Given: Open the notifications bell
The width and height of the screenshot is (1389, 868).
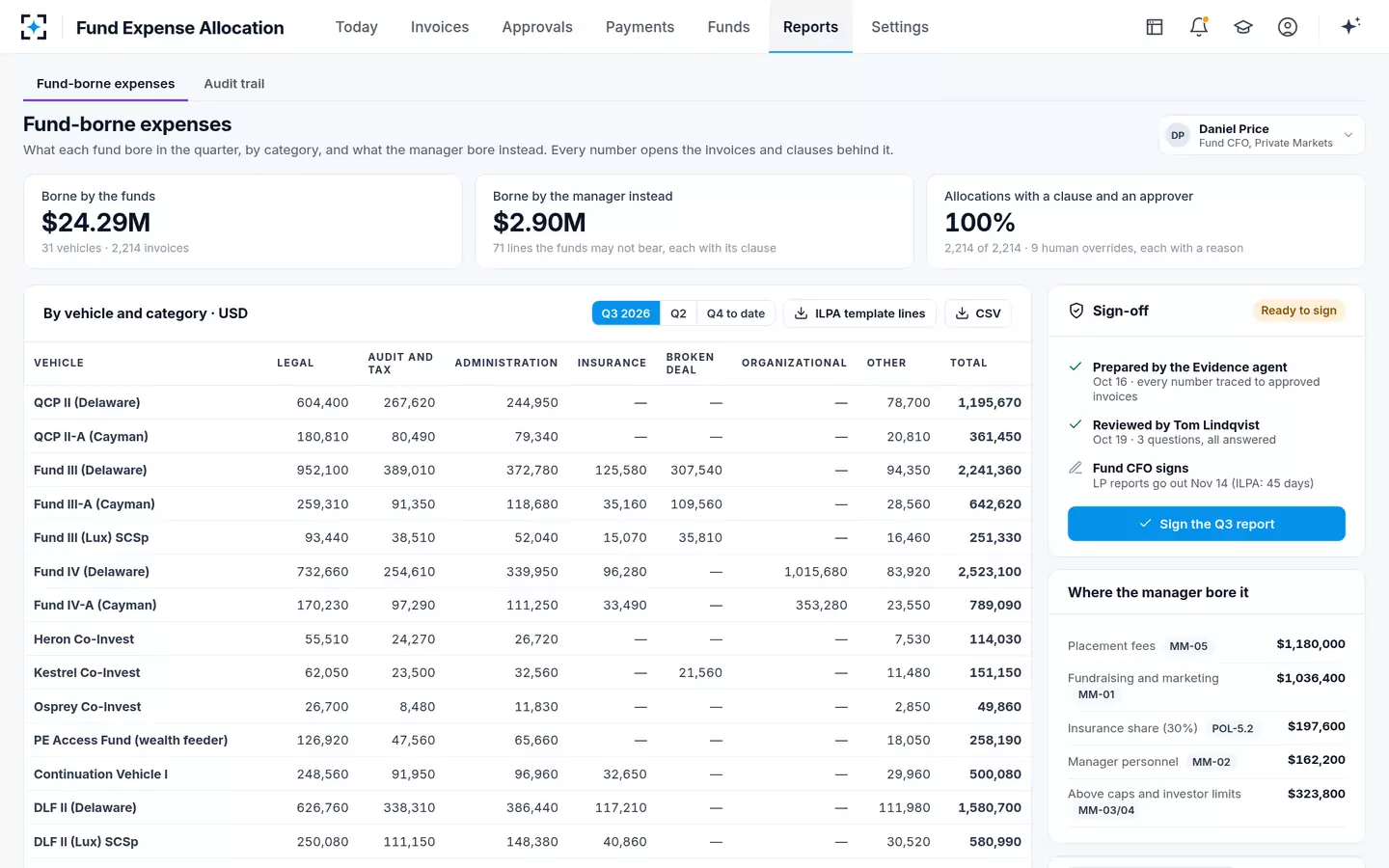Looking at the screenshot, I should coord(1199,27).
